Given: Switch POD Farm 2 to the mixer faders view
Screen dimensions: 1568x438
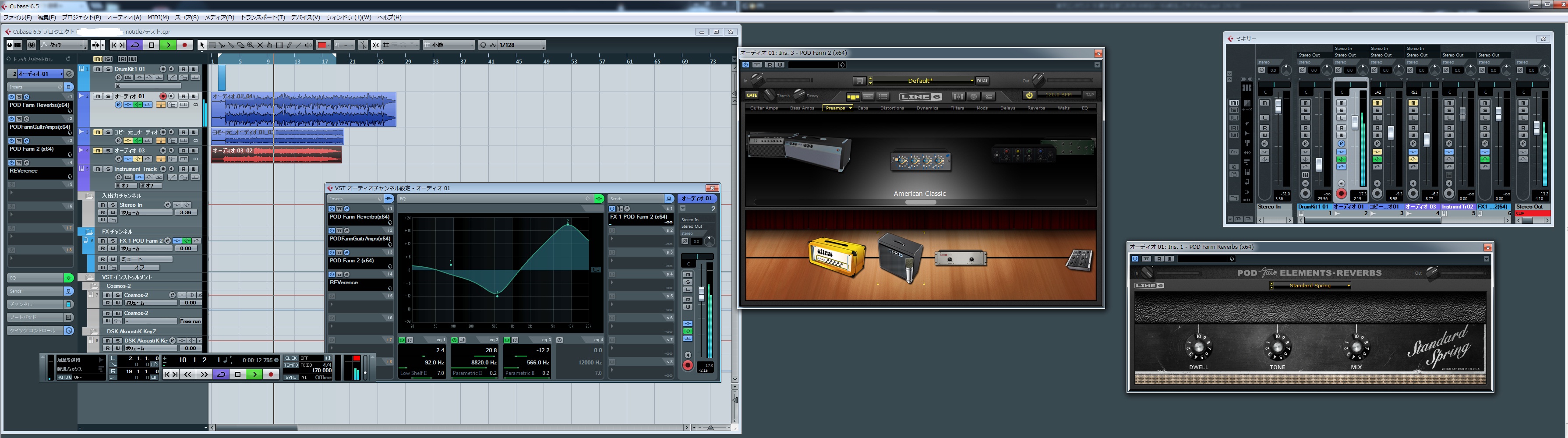Looking at the screenshot, I should pyautogui.click(x=958, y=96).
